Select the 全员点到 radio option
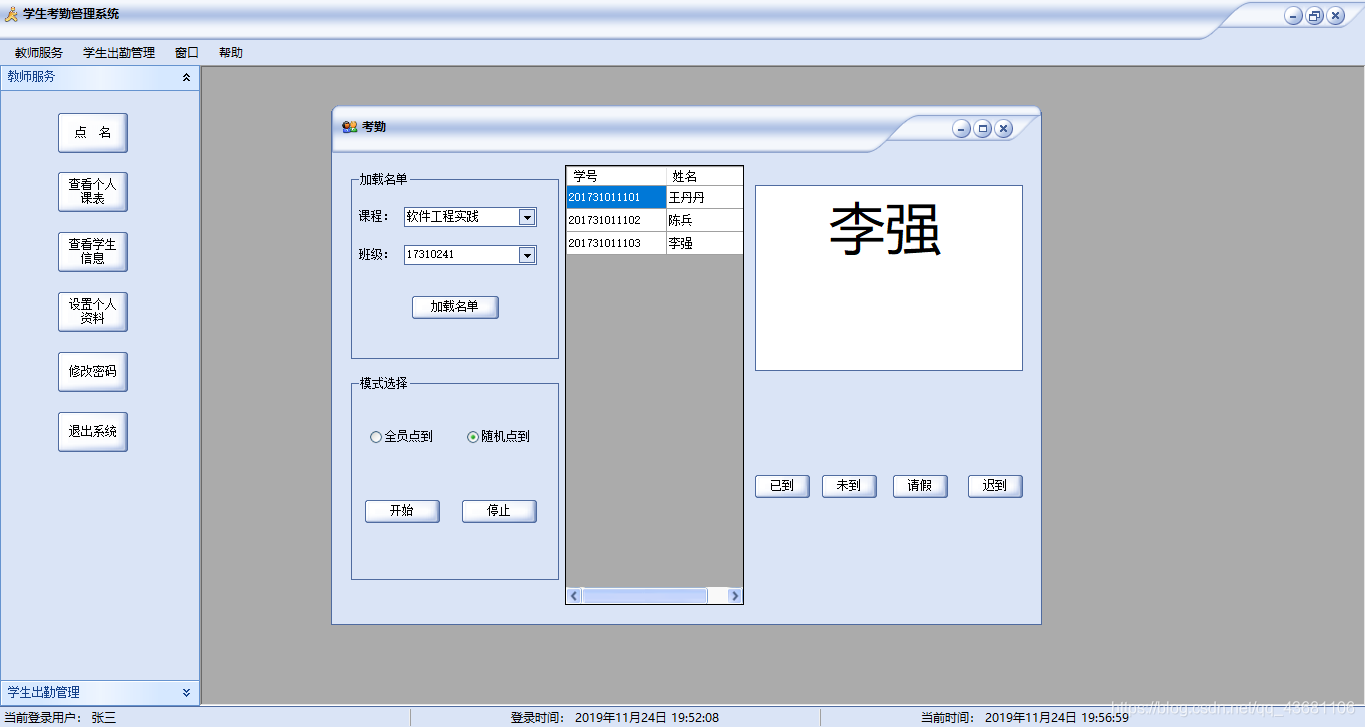Image resolution: width=1365 pixels, height=727 pixels. (401, 437)
